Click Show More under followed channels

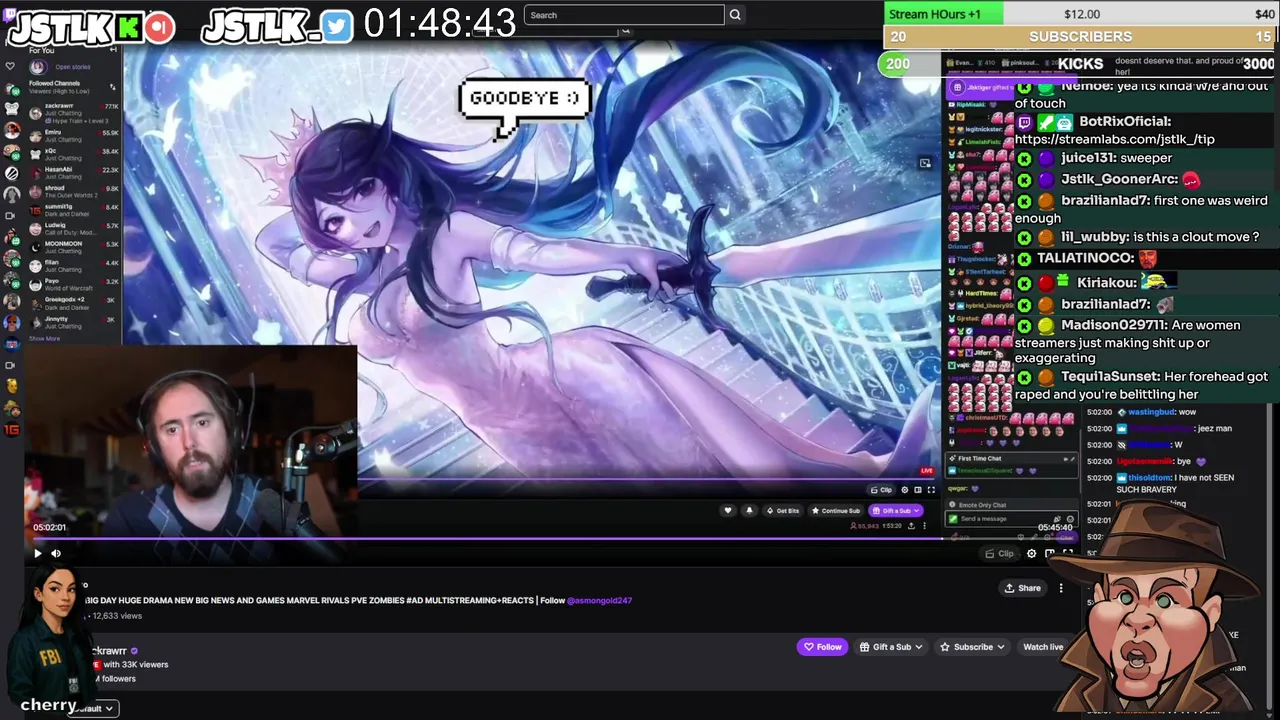point(44,339)
